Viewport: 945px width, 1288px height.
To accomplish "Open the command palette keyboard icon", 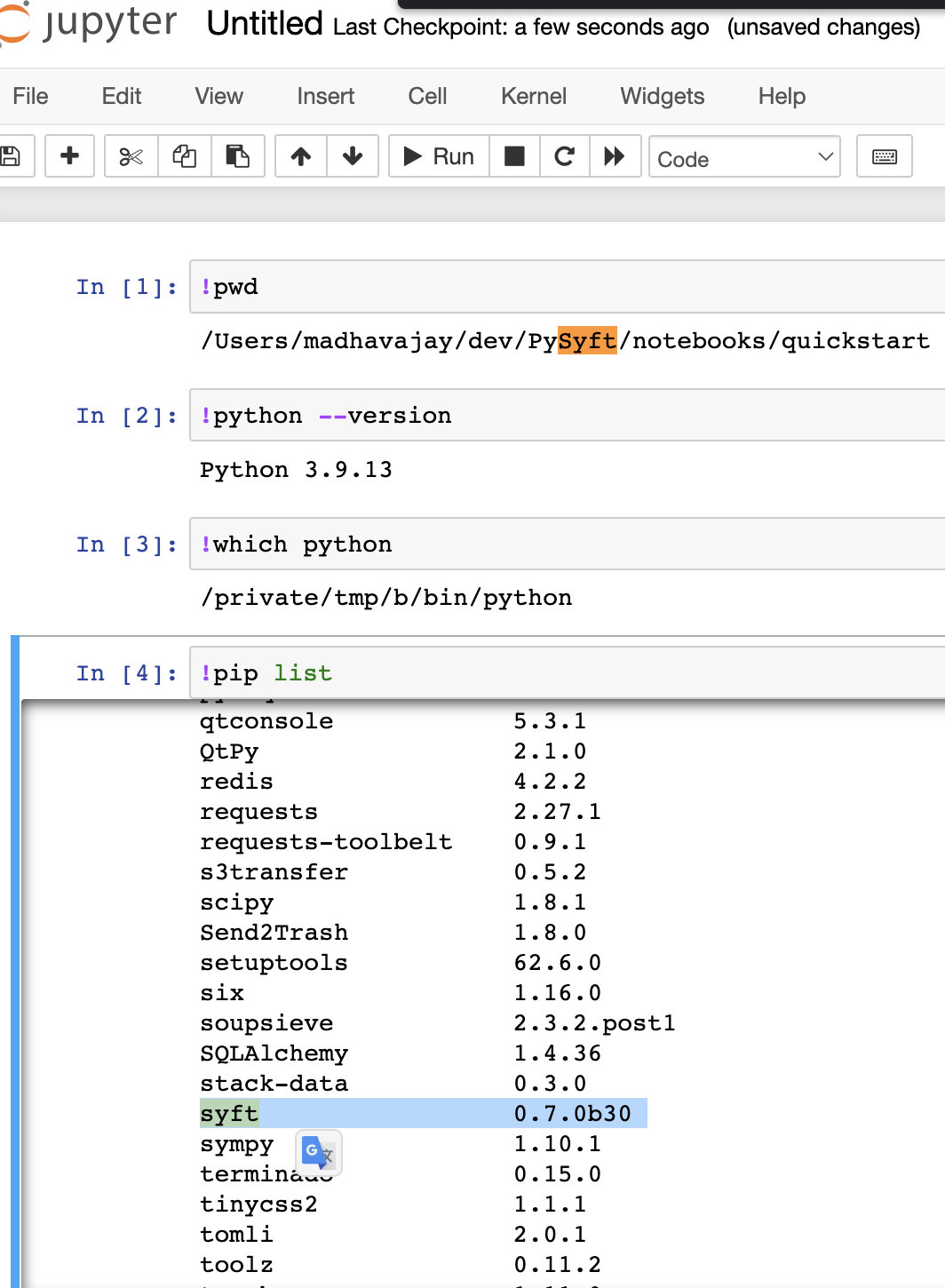I will (884, 155).
